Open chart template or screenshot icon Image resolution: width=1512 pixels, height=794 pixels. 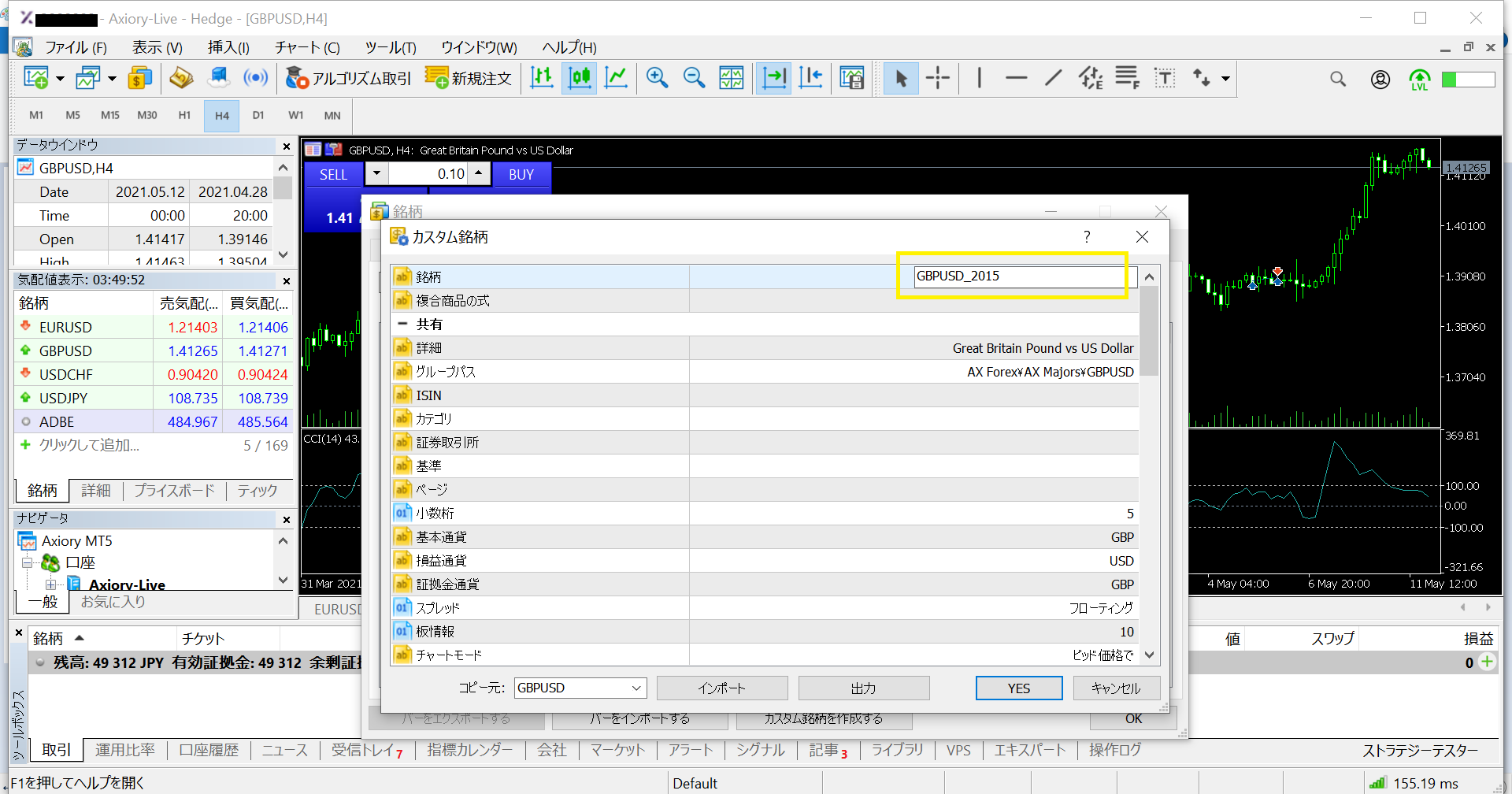(x=851, y=78)
